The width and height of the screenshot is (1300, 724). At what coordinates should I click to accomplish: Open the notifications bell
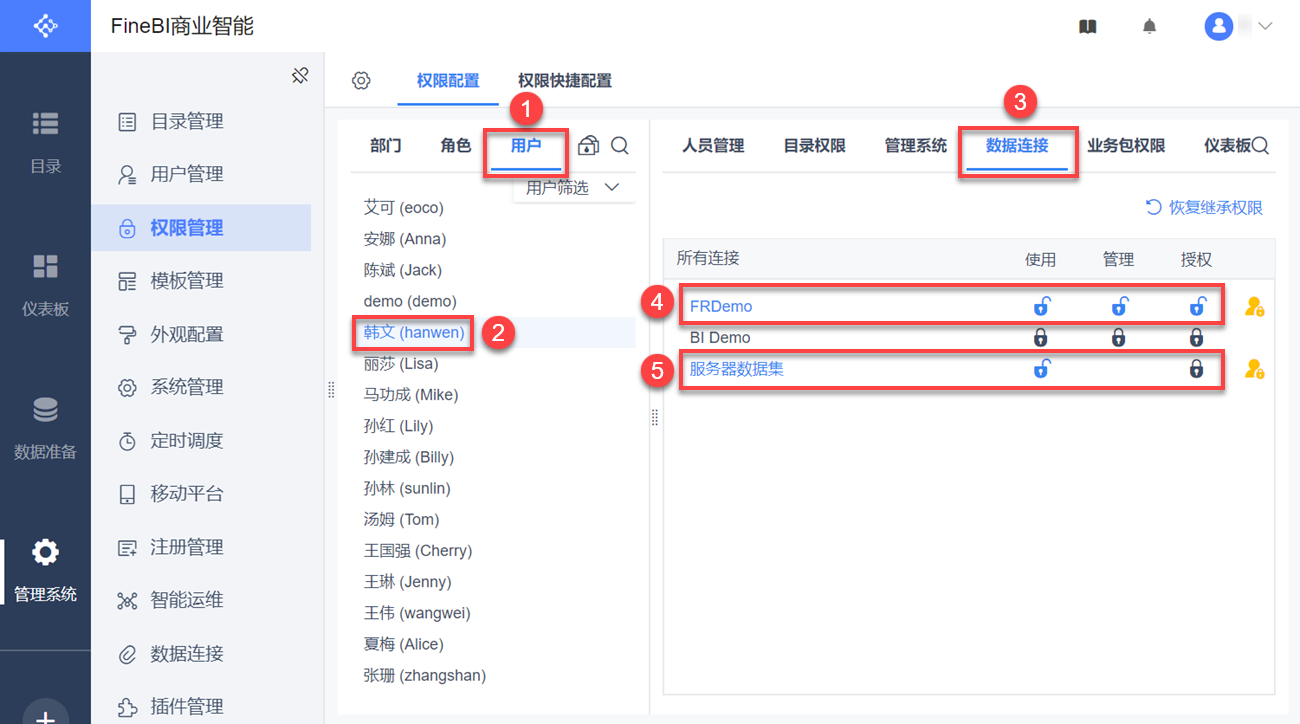1150,27
